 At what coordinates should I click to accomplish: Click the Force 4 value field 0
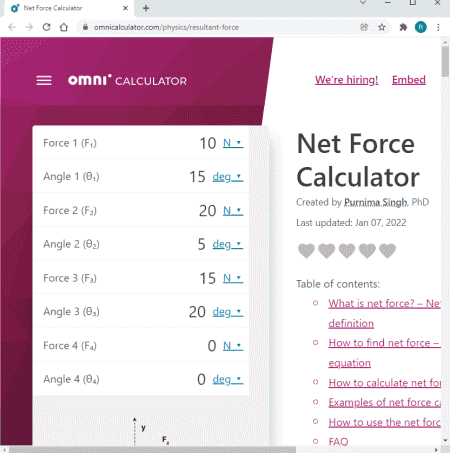(x=212, y=346)
